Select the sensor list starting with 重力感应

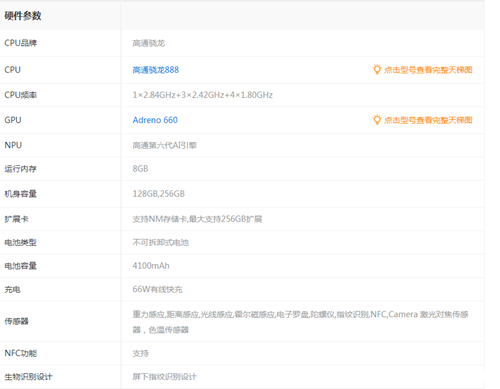tap(300, 322)
